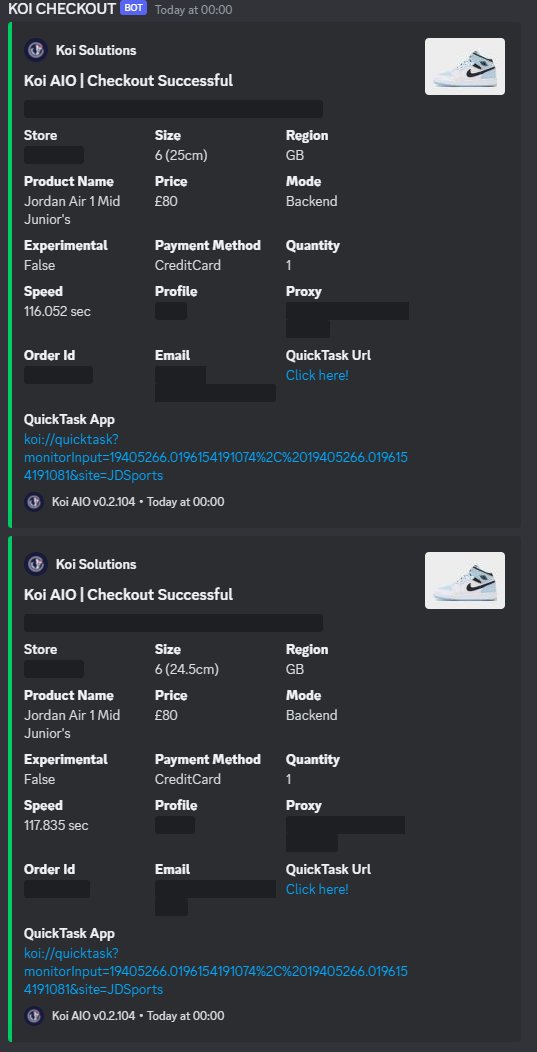Click Koi Solutions avatar icon in second embed
The image size is (537, 1052).
click(35, 564)
